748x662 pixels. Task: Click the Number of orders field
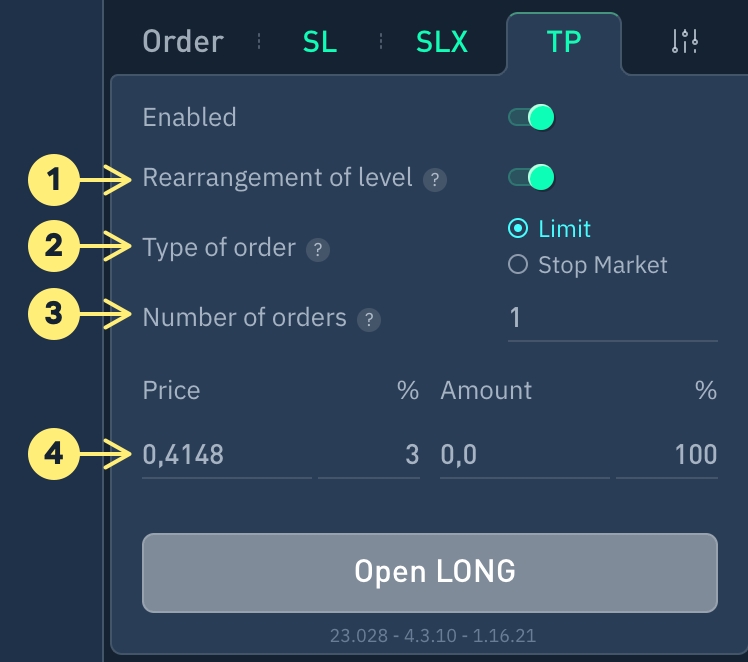coord(613,319)
